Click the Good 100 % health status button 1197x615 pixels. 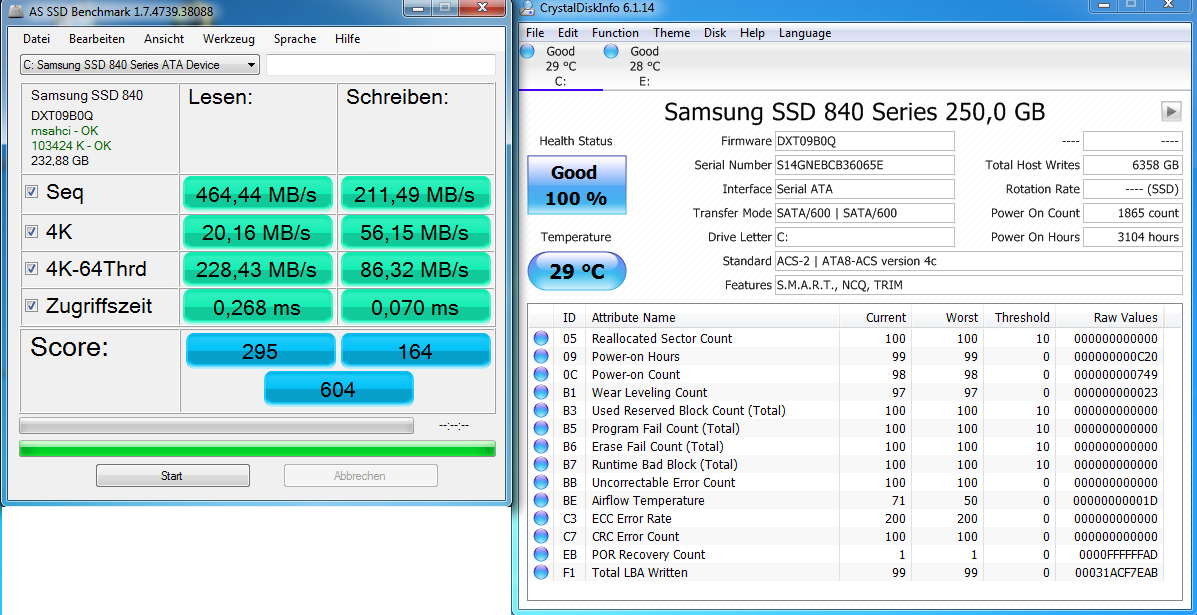(576, 185)
